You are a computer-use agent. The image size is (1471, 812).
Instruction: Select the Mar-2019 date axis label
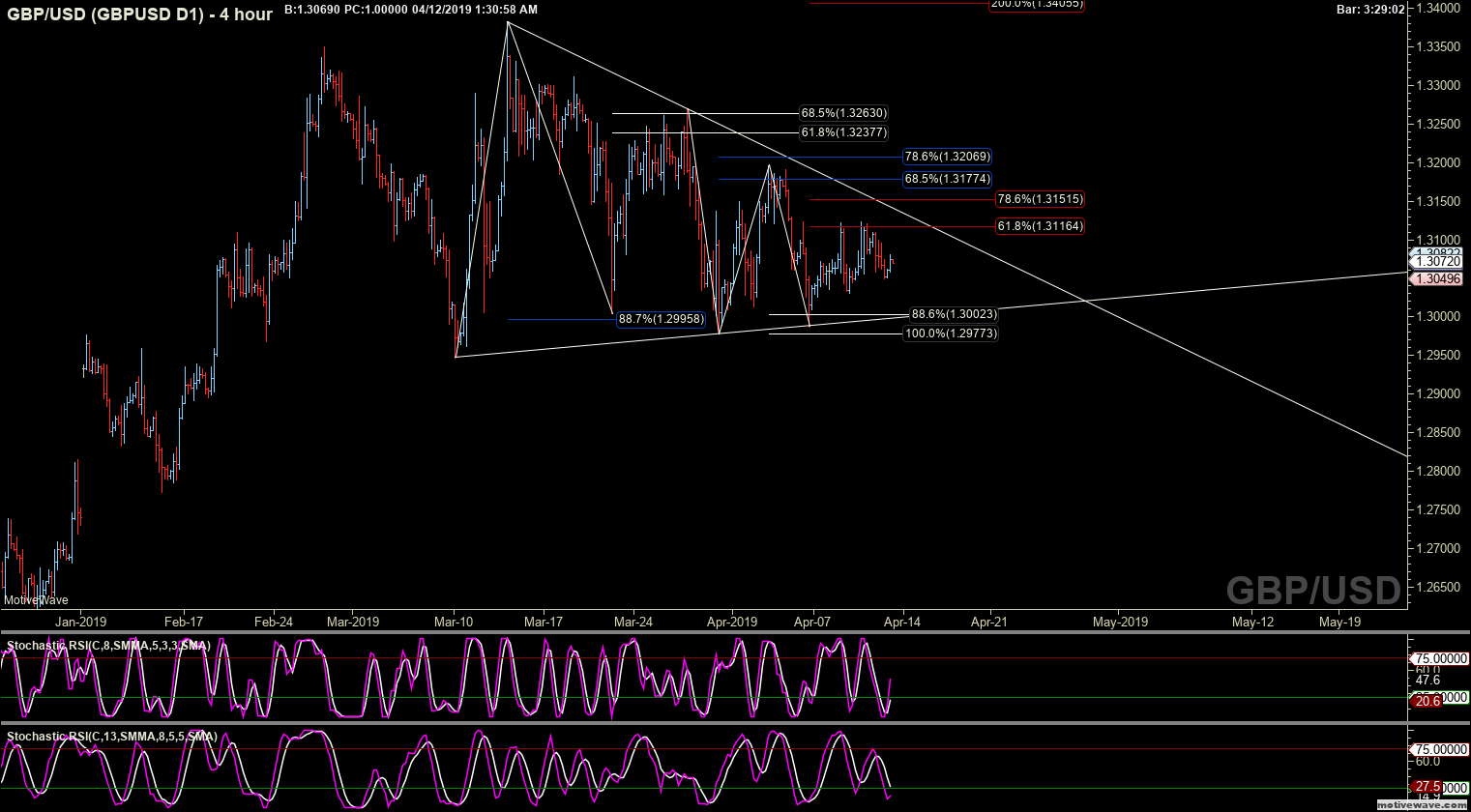tap(353, 622)
